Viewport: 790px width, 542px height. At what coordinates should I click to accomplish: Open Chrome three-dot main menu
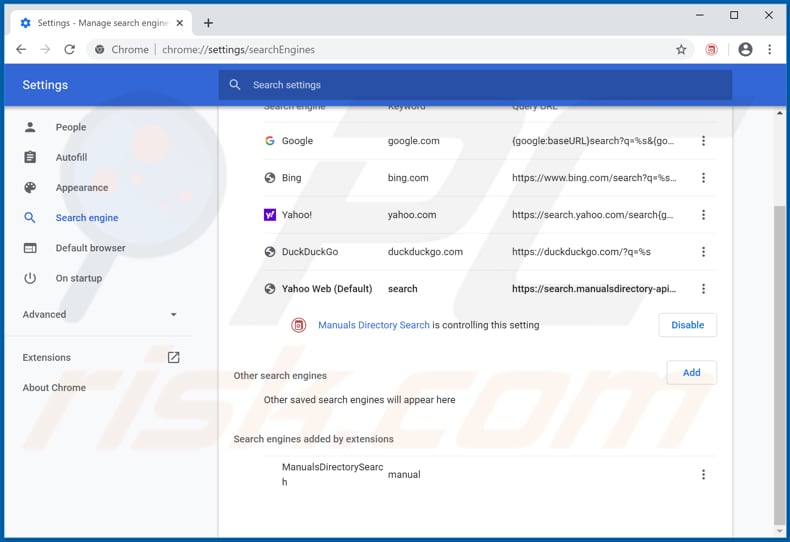point(770,49)
